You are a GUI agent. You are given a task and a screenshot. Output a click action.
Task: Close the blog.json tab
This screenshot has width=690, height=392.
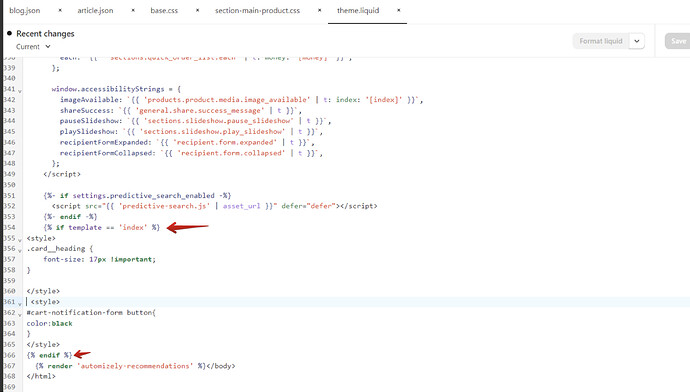click(x=60, y=10)
